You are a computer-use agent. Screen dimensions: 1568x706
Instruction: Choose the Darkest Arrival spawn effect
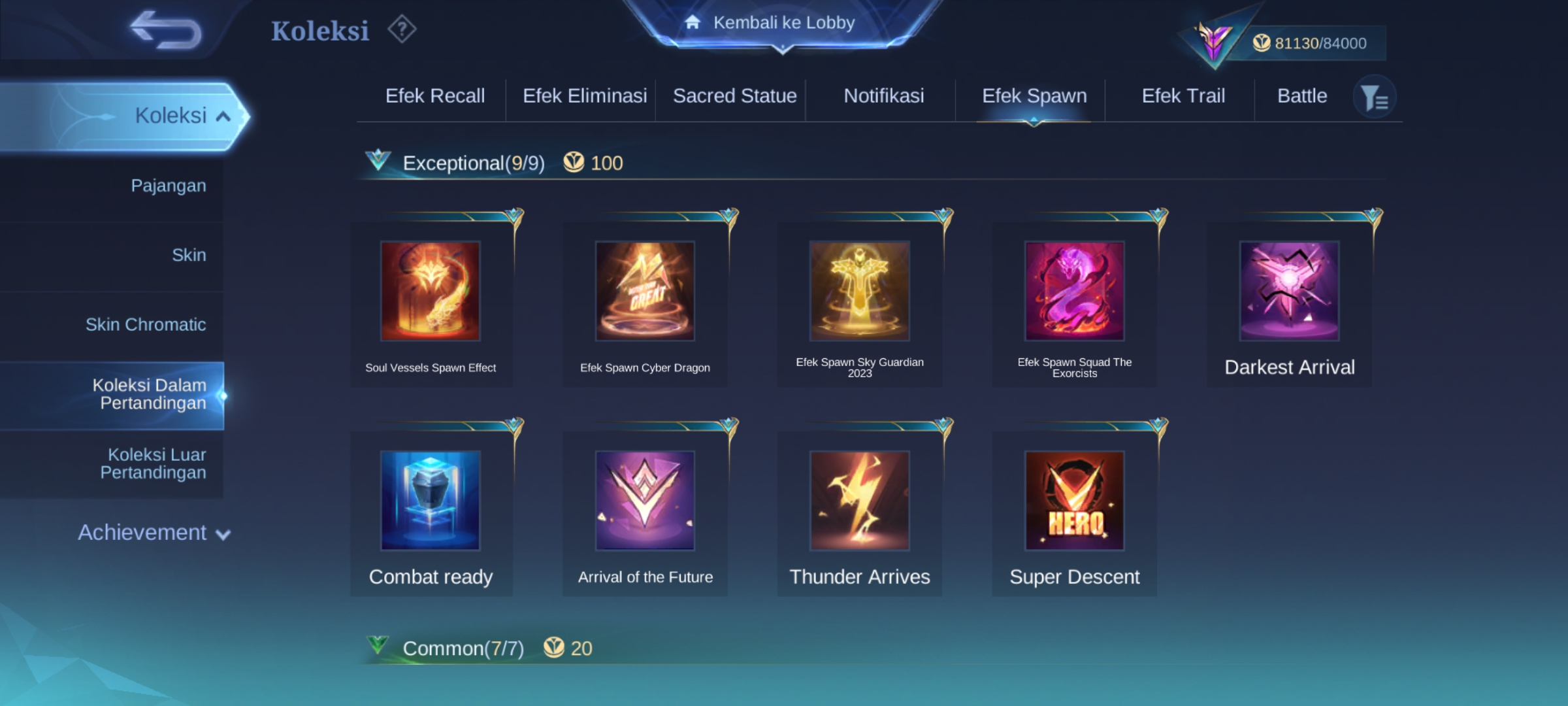tap(1290, 291)
